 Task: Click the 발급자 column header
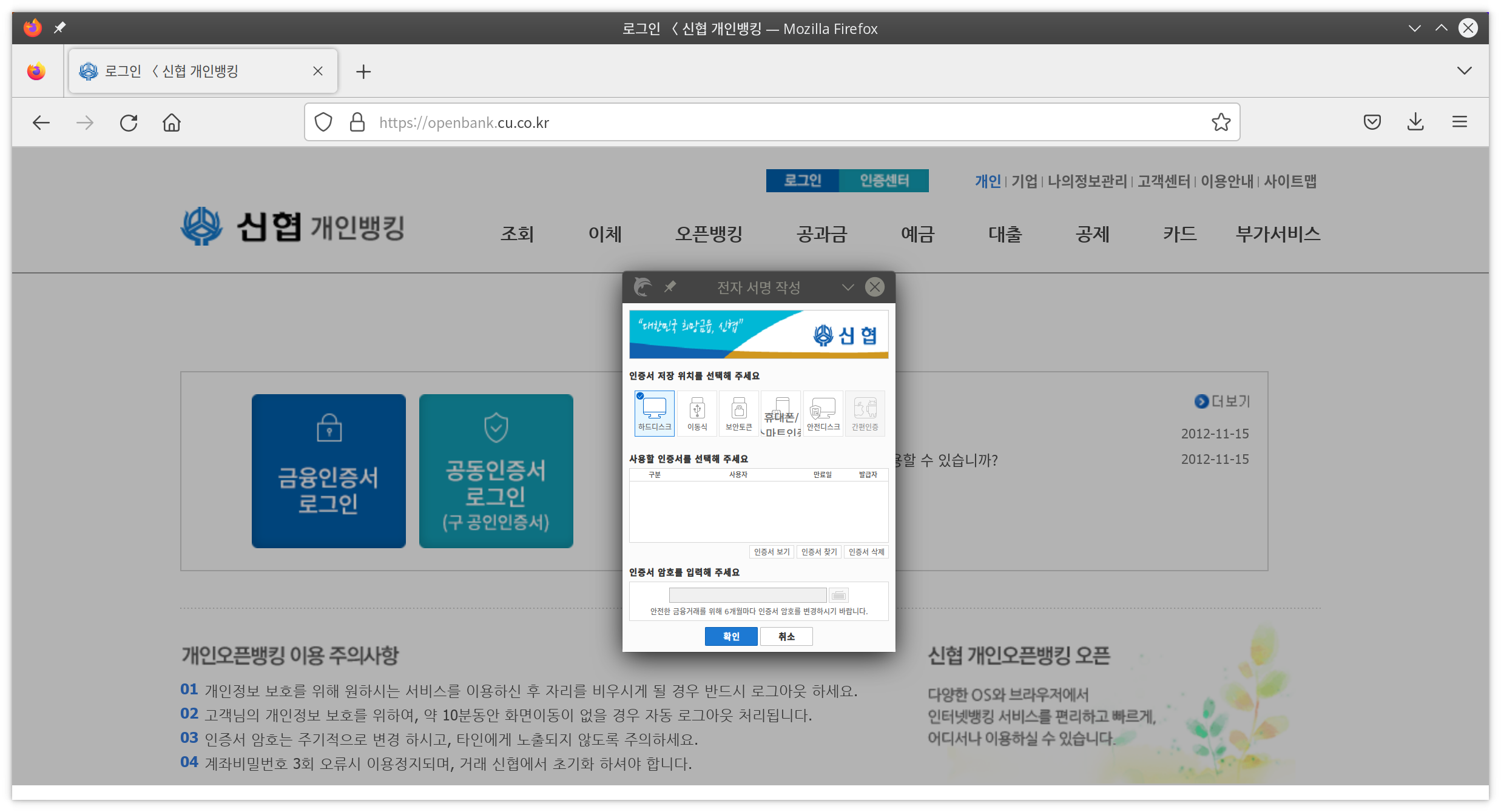868,475
